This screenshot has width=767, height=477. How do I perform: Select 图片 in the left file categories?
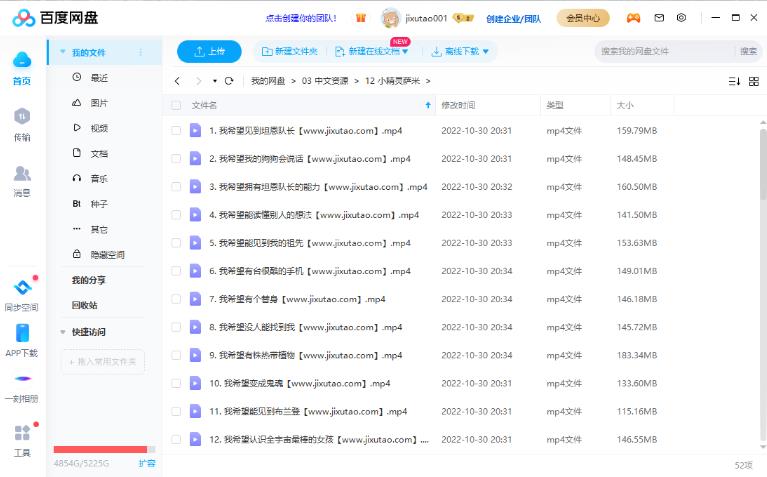(99, 103)
